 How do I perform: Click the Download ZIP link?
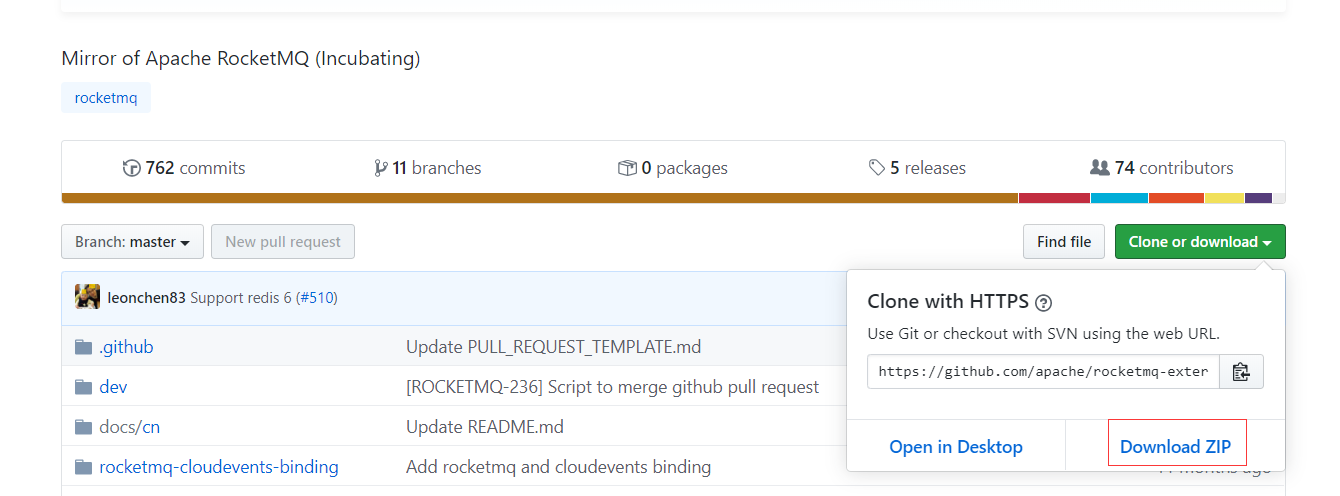click(x=1176, y=447)
